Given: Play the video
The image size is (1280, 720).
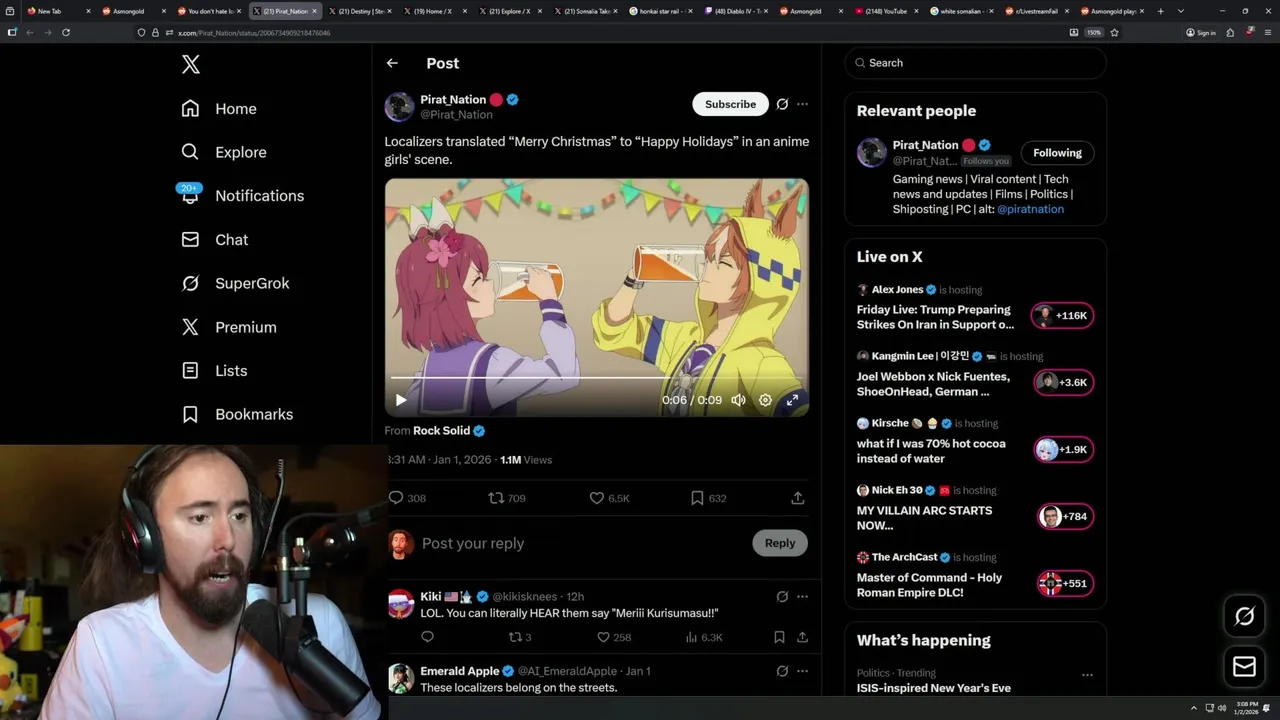Looking at the screenshot, I should coord(401,400).
